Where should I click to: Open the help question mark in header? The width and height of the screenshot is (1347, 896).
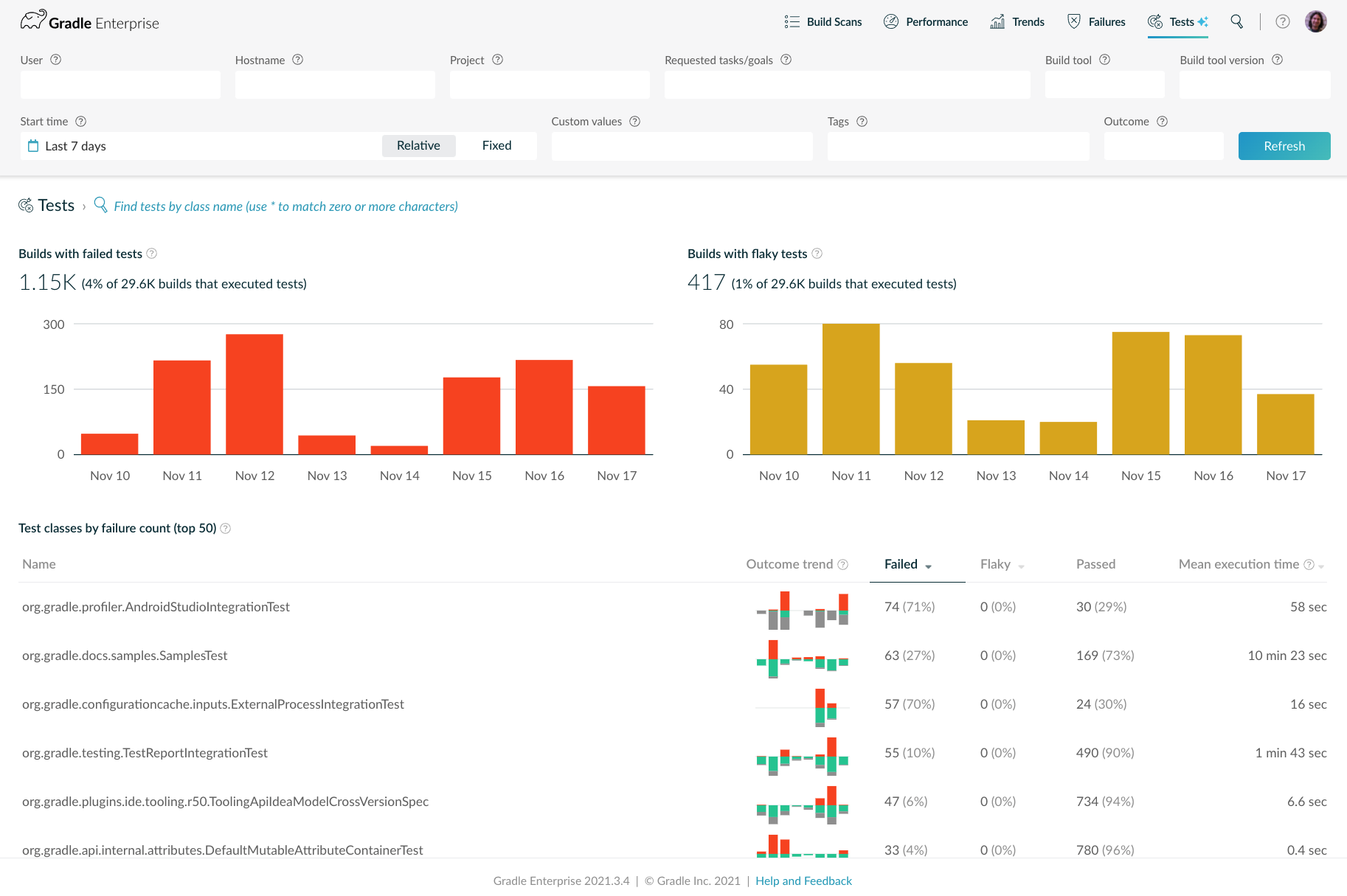[1283, 21]
